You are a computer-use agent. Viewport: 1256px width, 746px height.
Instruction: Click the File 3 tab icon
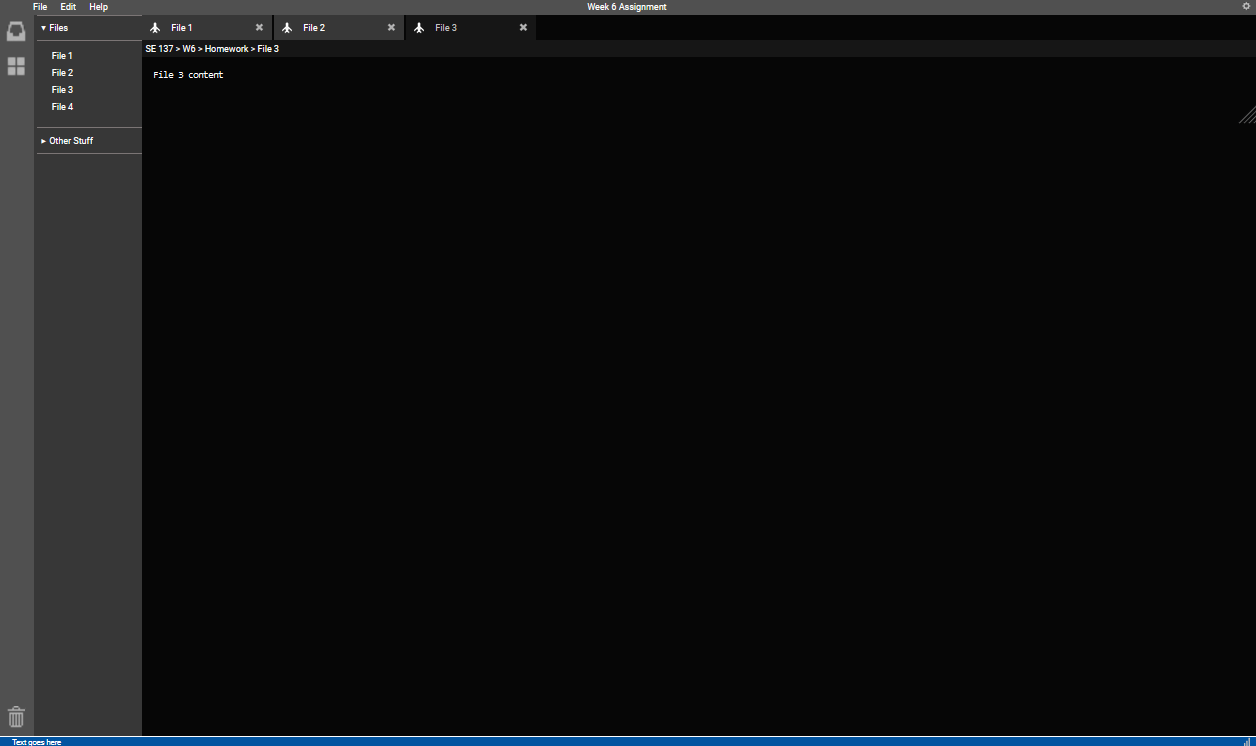click(419, 28)
